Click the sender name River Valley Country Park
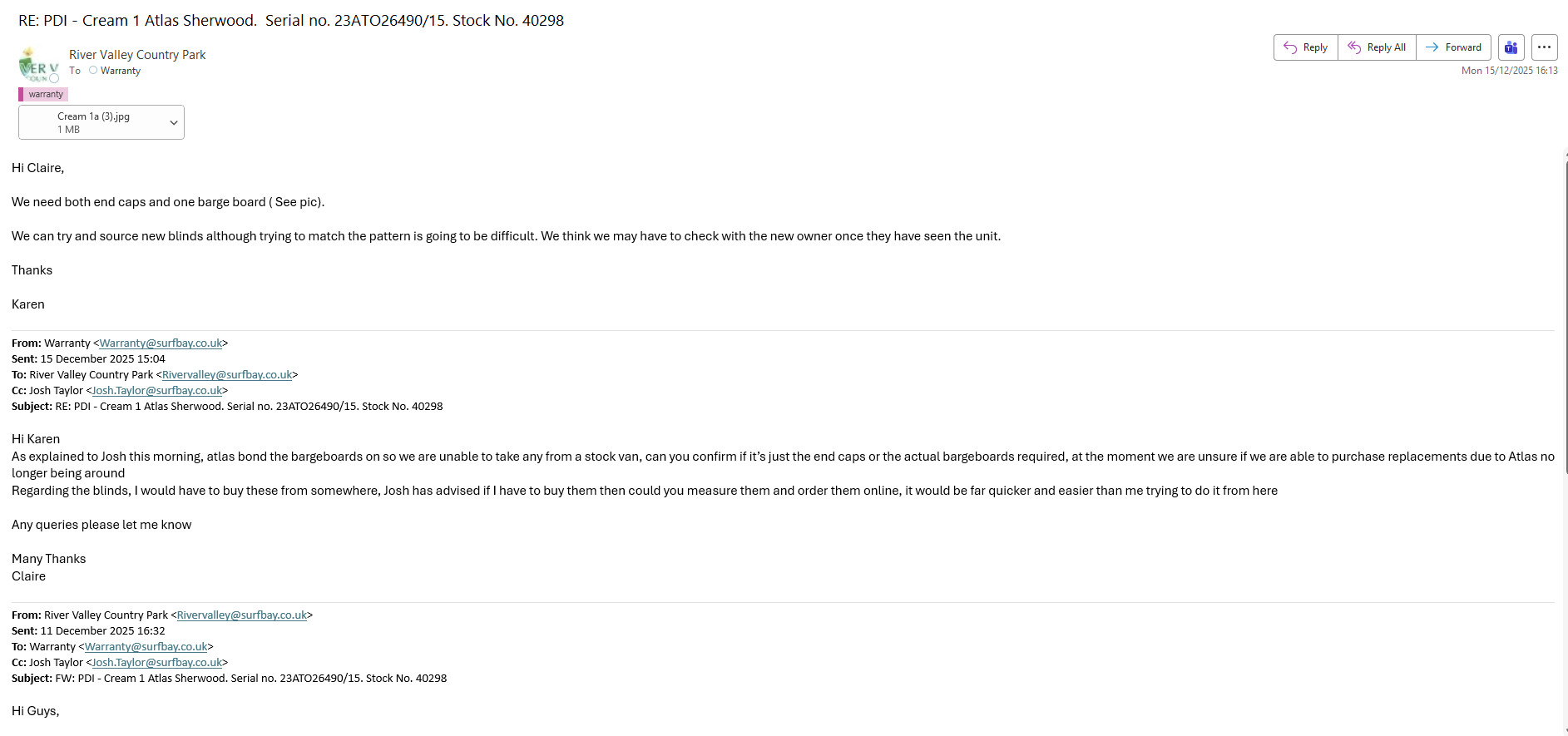The image size is (1568, 736). coord(137,55)
